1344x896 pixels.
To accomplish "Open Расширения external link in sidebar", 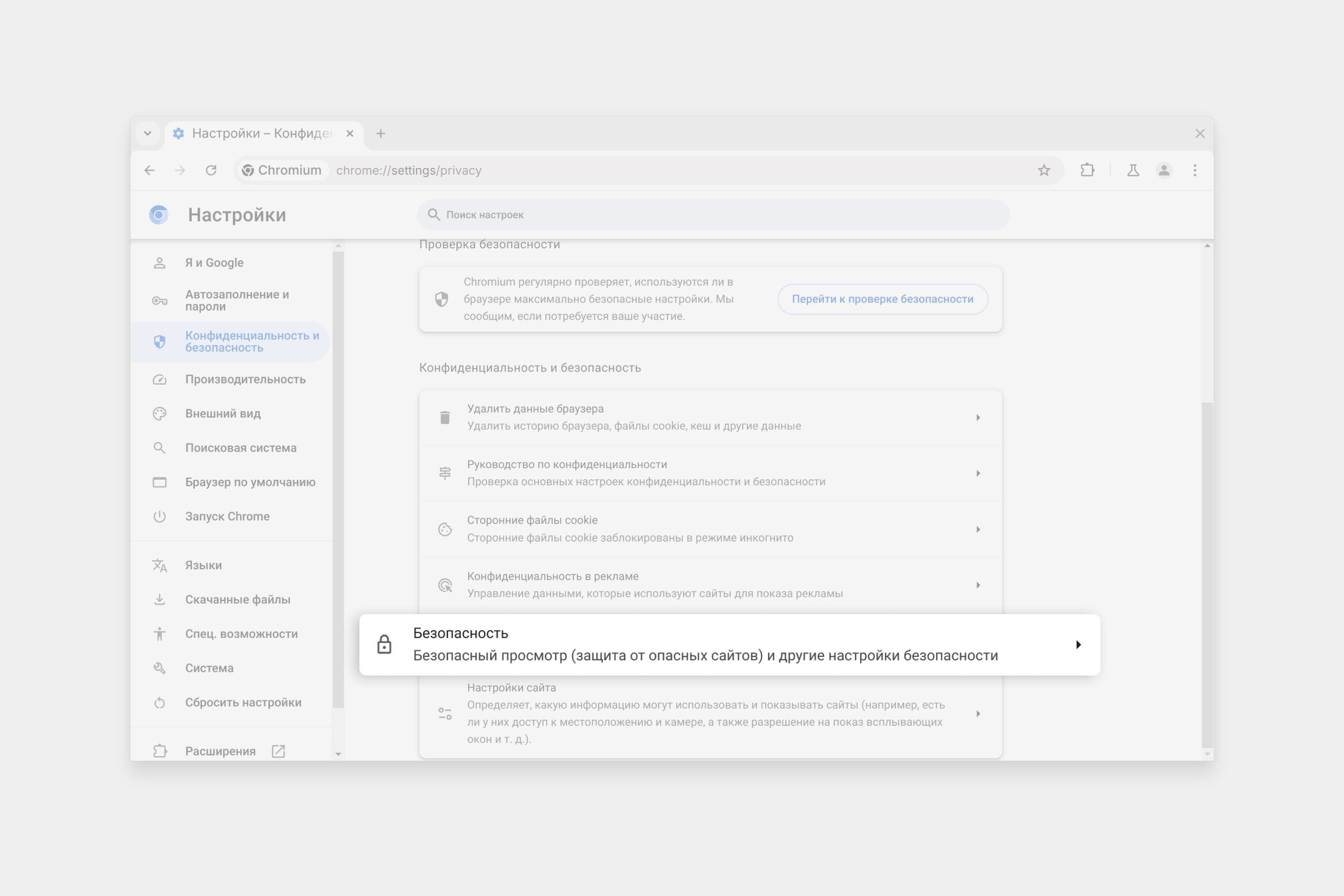I will (220, 751).
